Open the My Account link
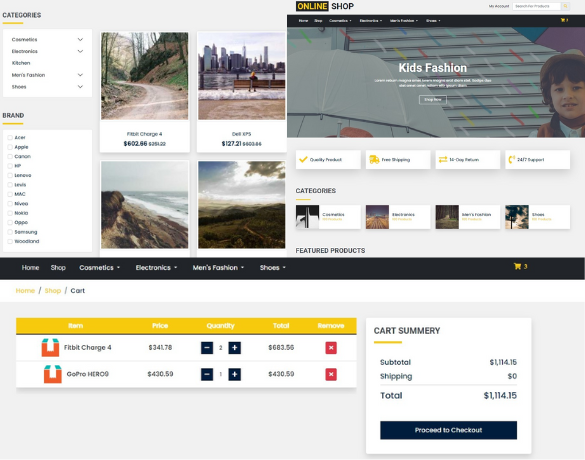 [x=499, y=6]
